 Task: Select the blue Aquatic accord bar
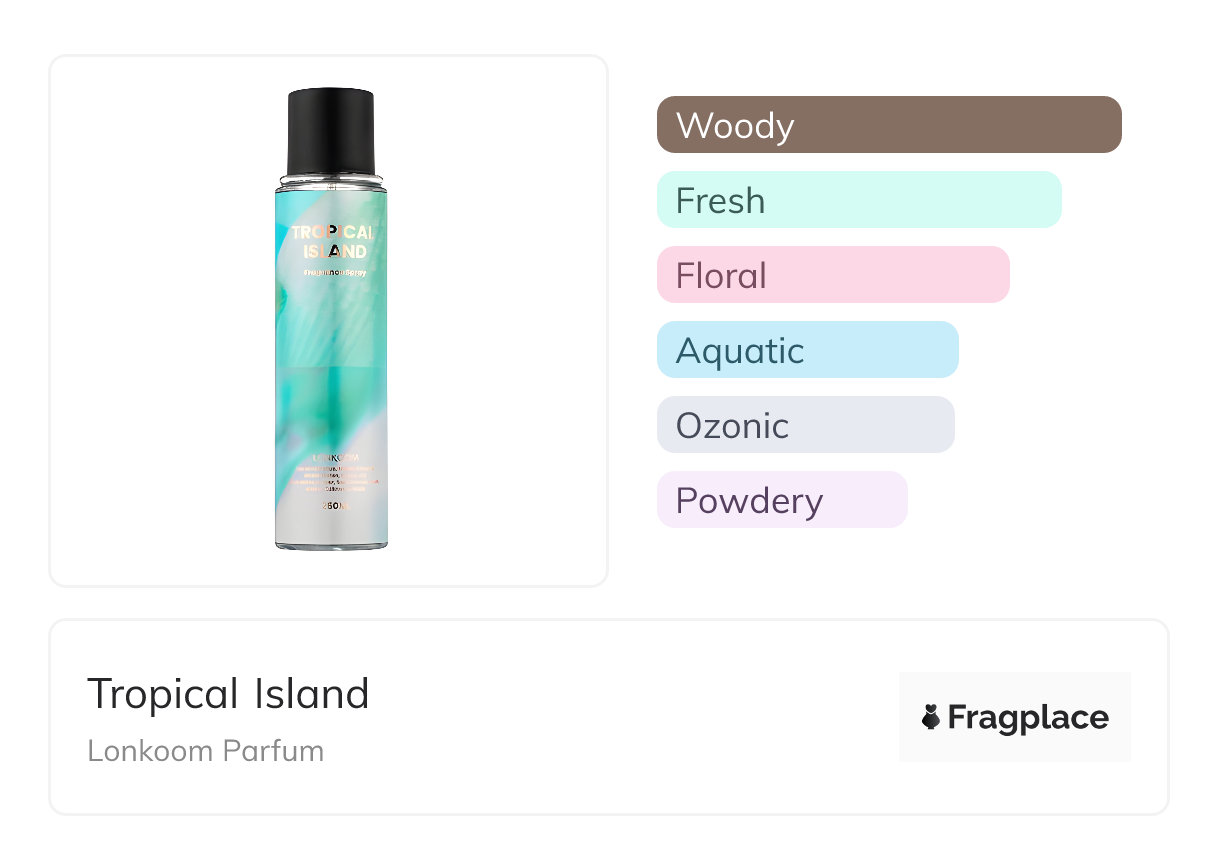coord(807,350)
